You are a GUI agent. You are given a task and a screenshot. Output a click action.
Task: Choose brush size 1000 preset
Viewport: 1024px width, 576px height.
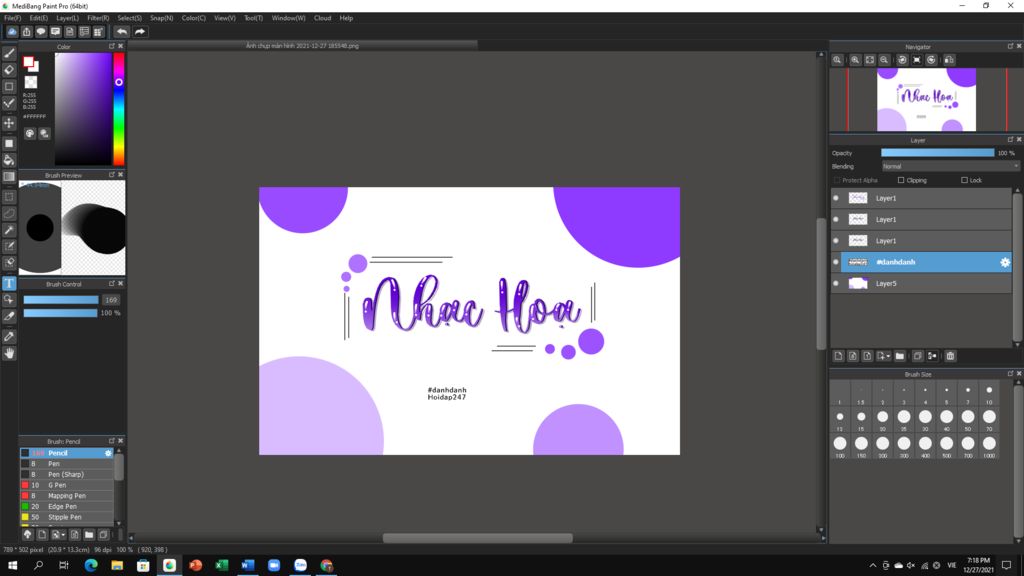pos(989,447)
